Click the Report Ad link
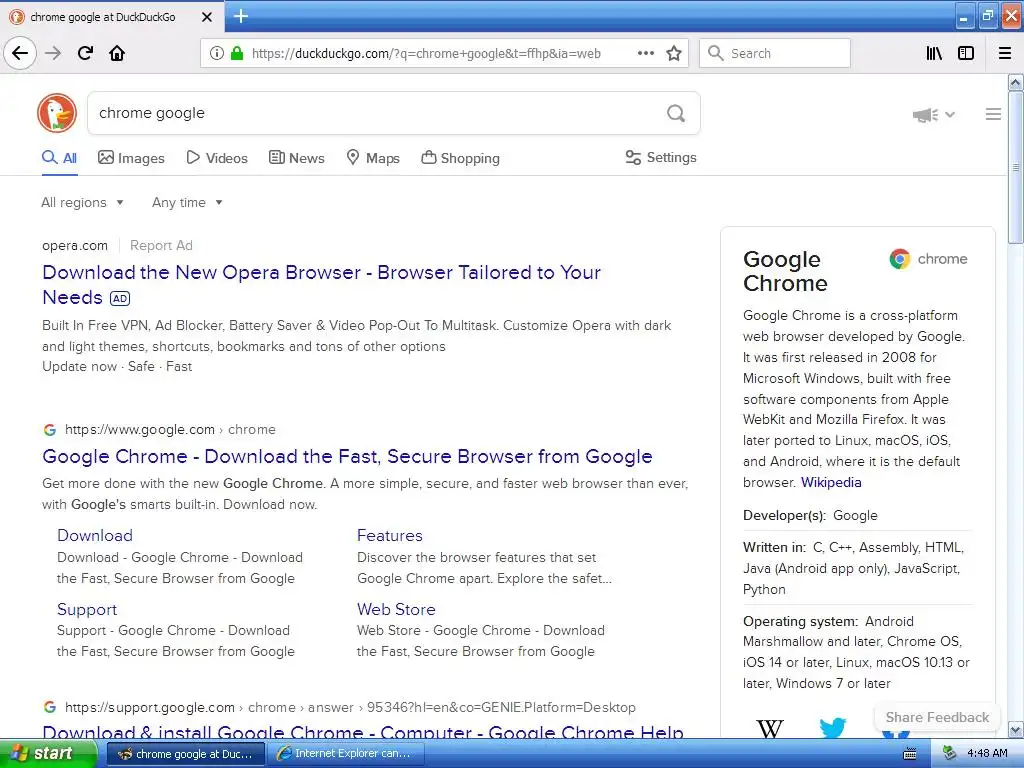 pos(161,246)
